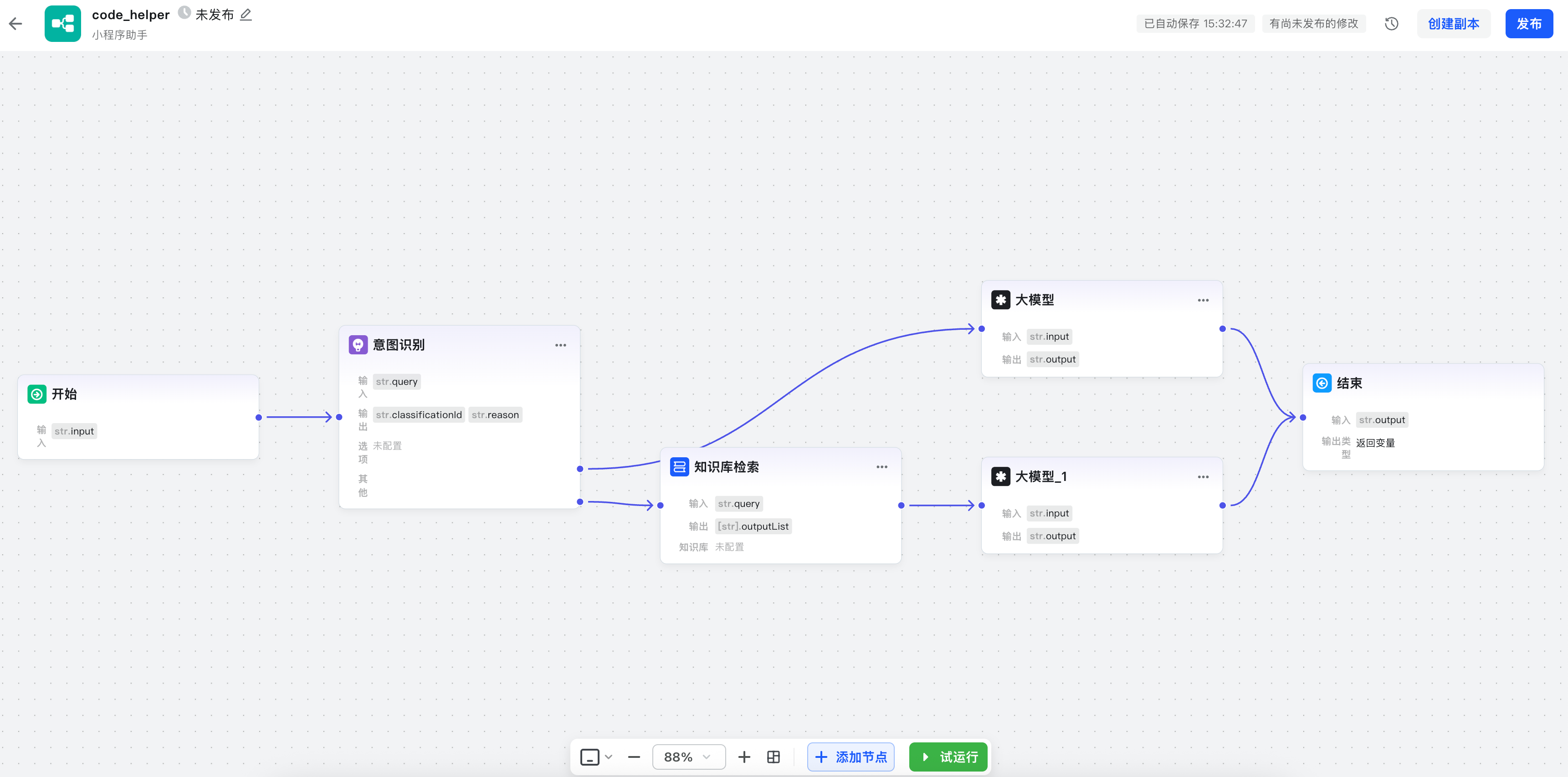Click str.reason output tag
The width and height of the screenshot is (1568, 777).
[x=496, y=415]
